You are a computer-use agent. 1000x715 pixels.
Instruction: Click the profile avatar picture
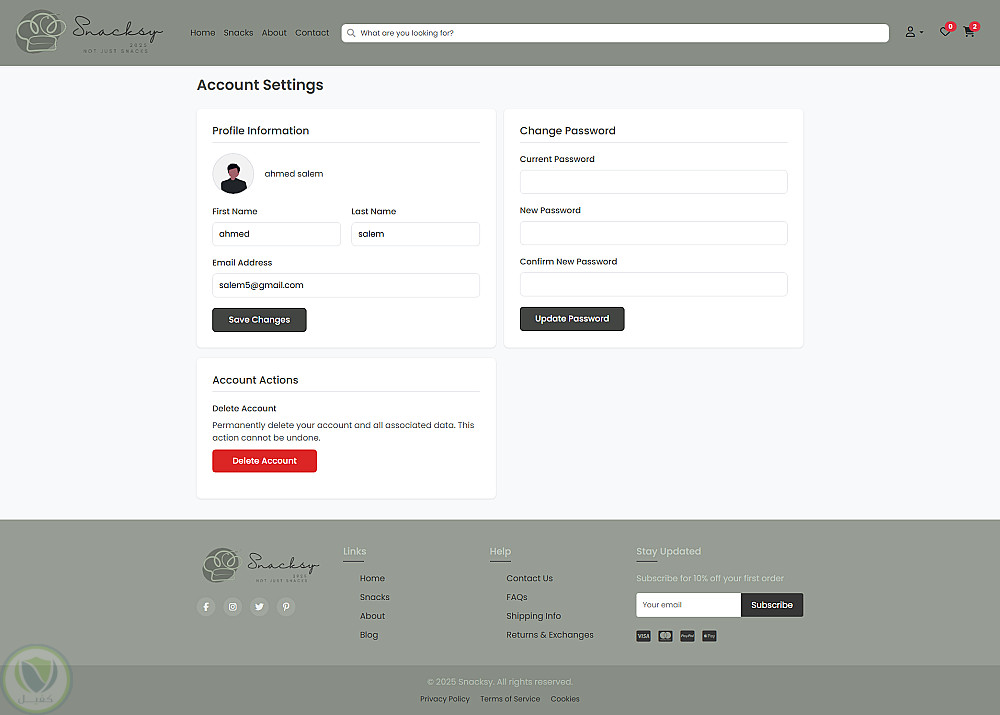233,173
